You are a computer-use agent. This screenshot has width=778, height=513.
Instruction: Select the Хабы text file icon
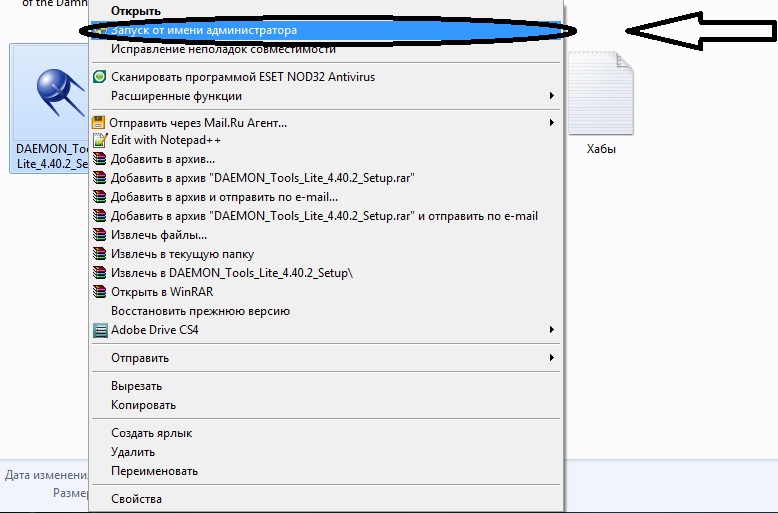(601, 93)
